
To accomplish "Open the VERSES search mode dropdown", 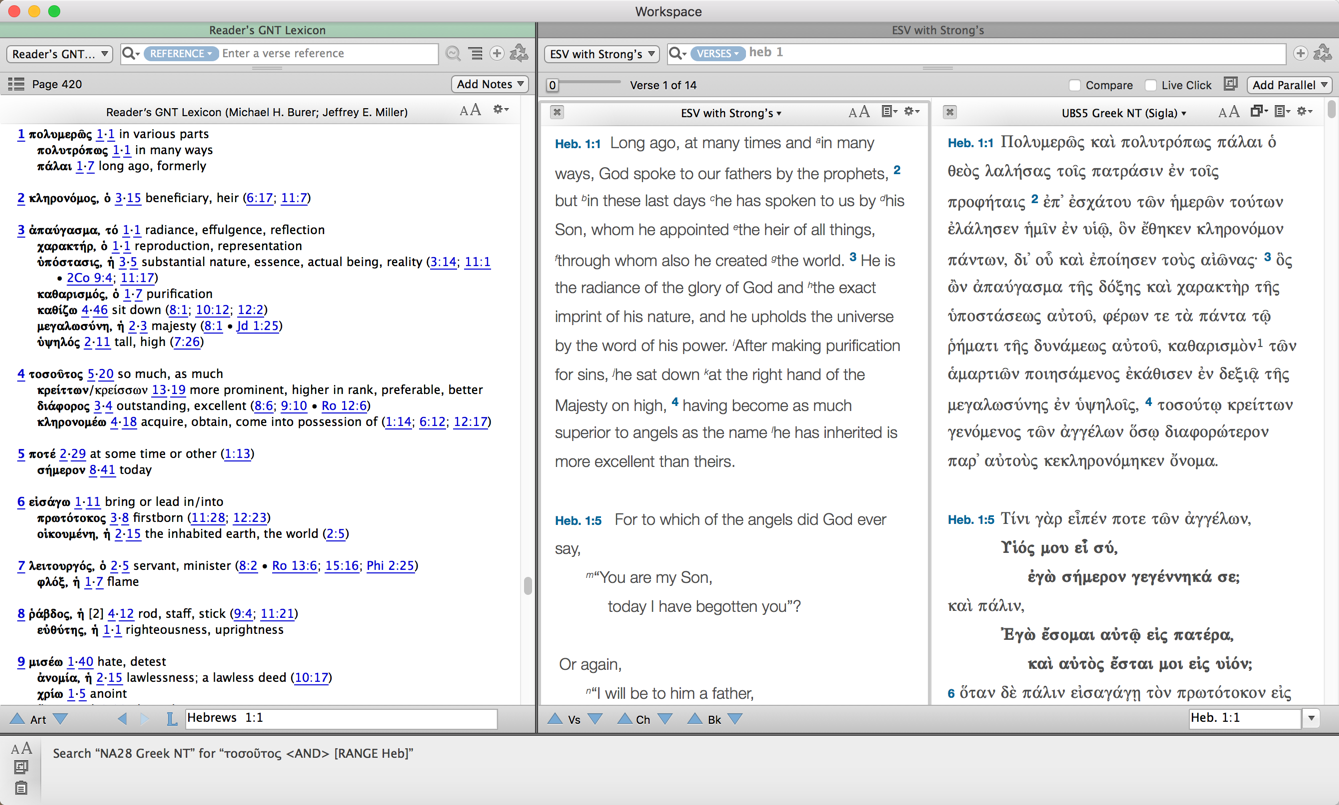I will click(718, 54).
